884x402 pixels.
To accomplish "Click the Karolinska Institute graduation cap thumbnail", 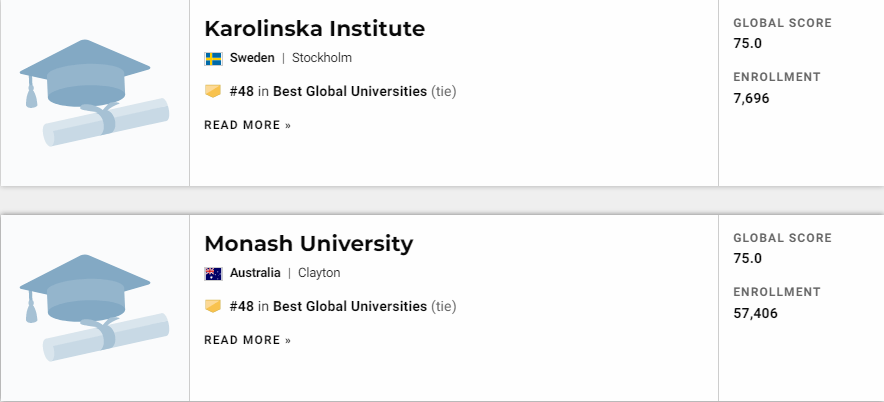I will 94,93.
